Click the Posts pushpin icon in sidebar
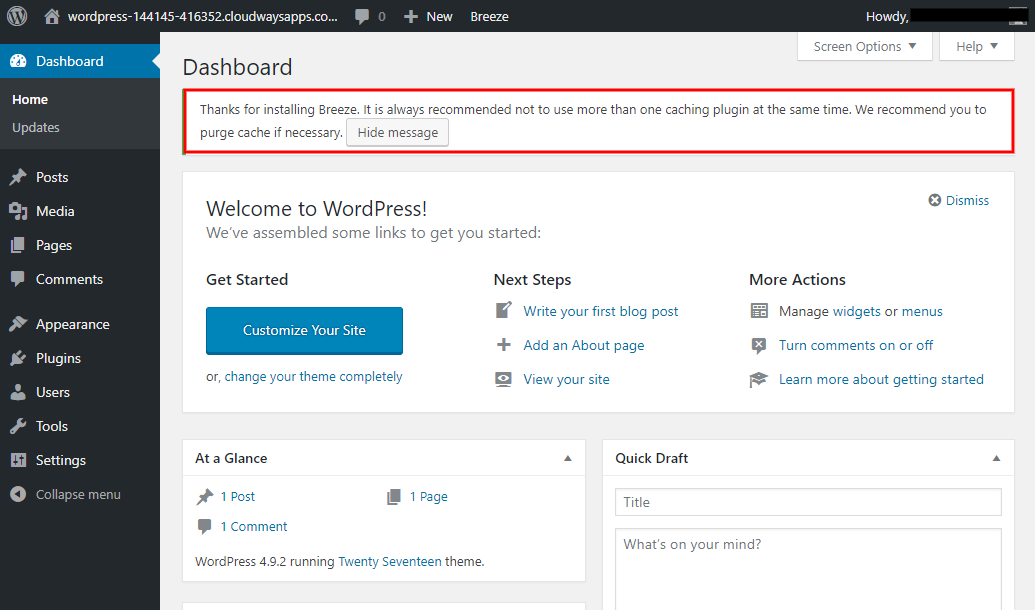 [x=18, y=177]
